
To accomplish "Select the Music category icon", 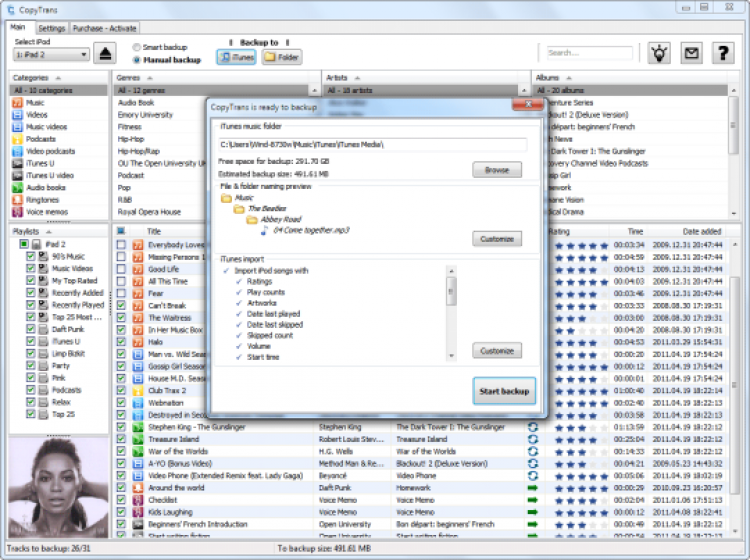I will [17, 103].
